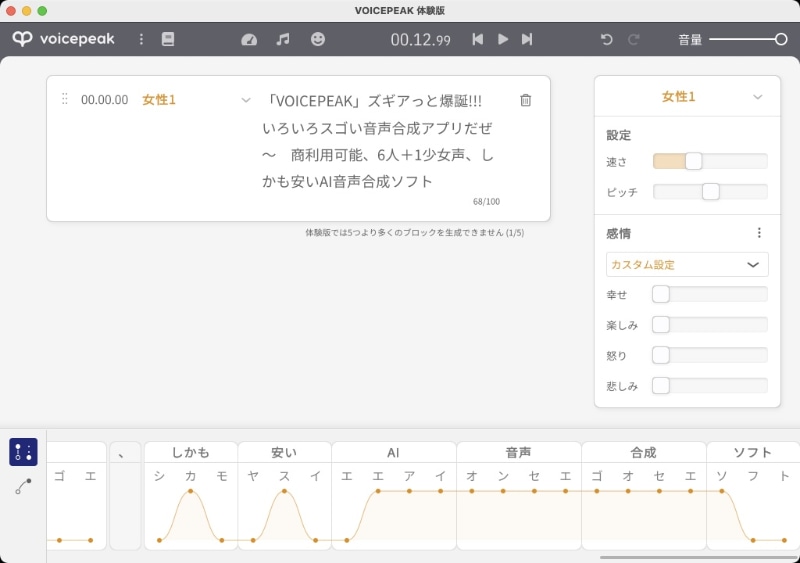Click the 悲しみ emotion slider
800x563 pixels.
coord(710,386)
